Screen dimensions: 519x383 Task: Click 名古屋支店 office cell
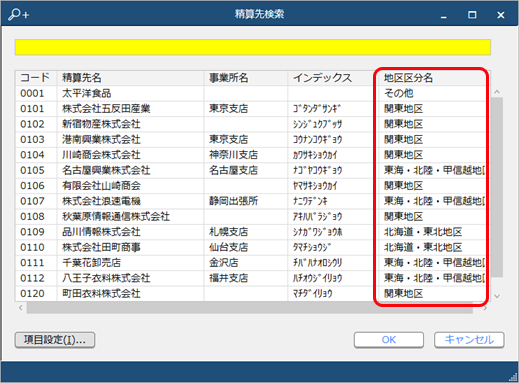coord(246,170)
